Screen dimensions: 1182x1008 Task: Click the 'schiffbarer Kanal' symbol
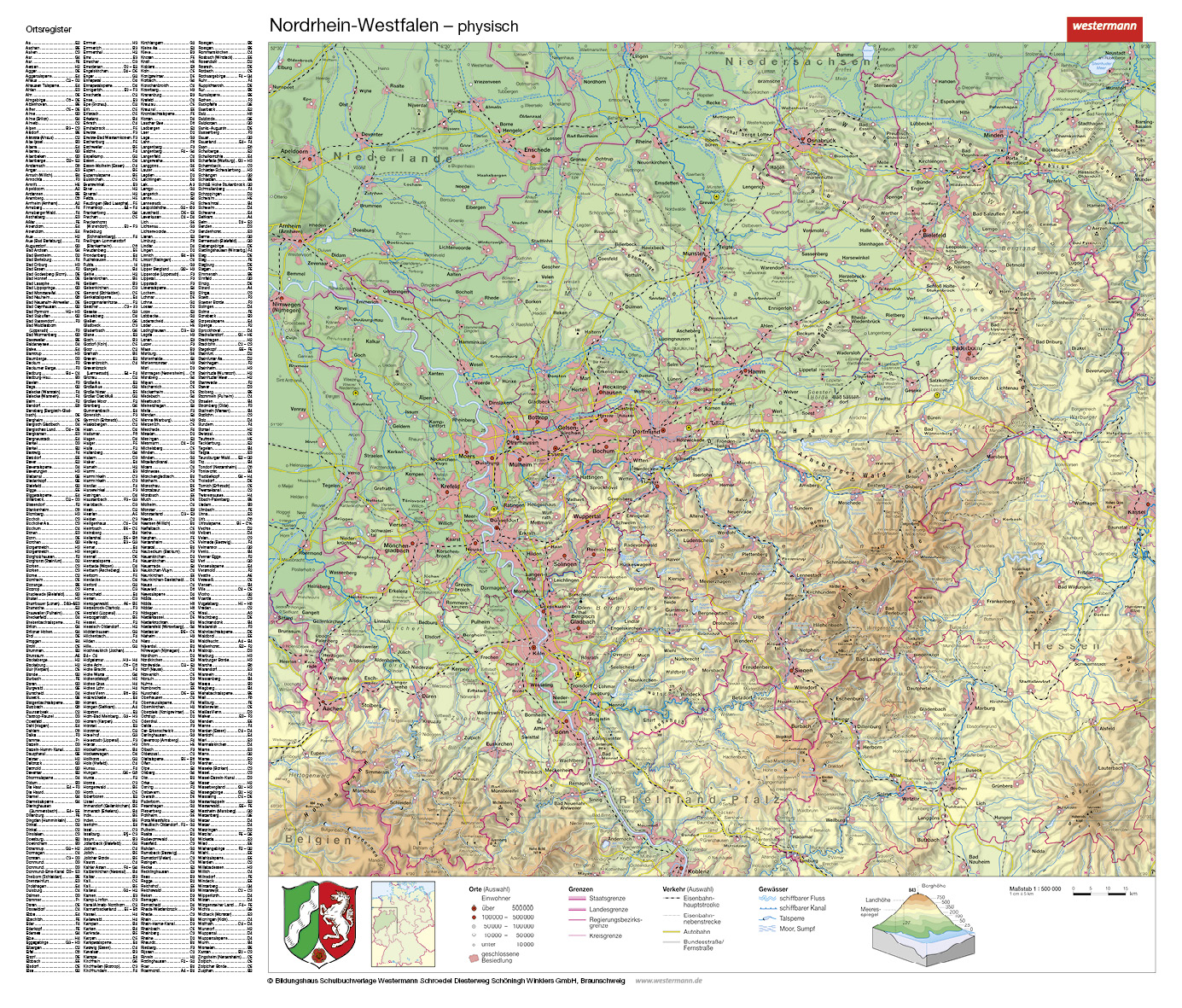tap(767, 908)
